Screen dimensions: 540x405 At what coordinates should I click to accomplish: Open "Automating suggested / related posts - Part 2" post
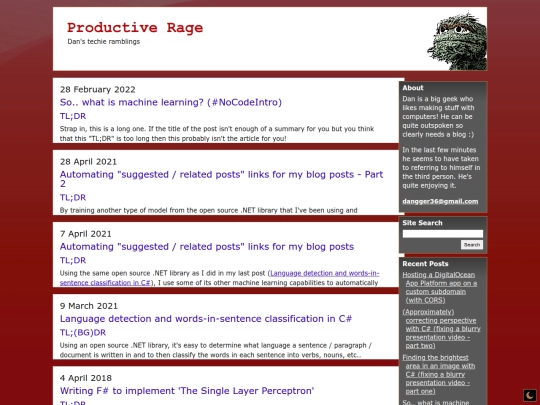(x=221, y=179)
